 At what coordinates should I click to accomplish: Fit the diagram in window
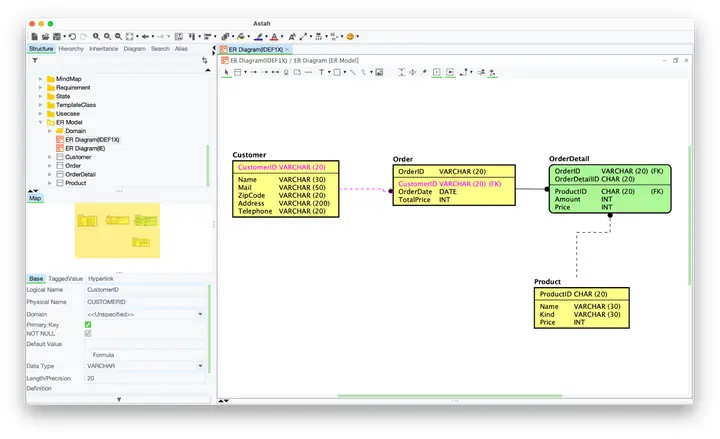(x=129, y=36)
